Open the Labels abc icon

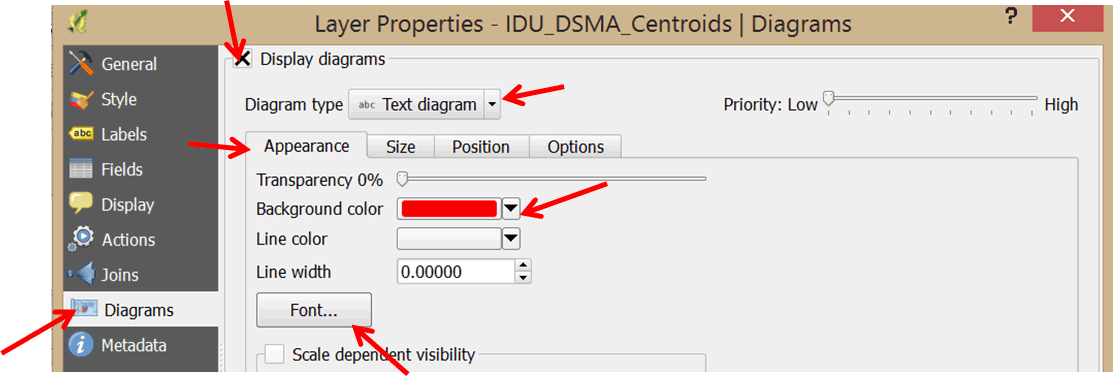click(82, 134)
